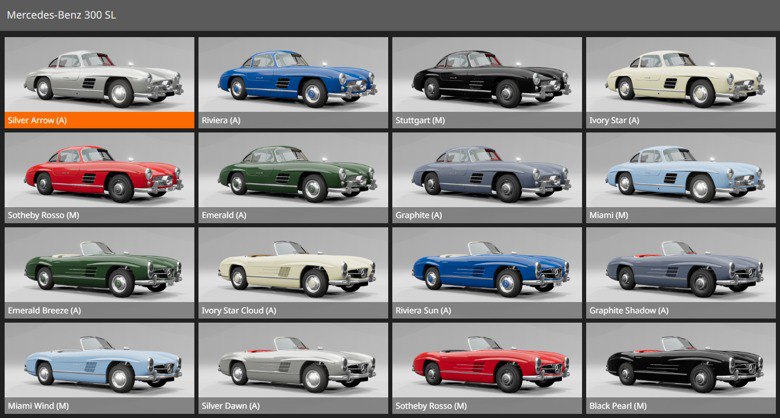Select the red Sotheby Rosso coupe with hardtop
The height and width of the screenshot is (418, 780).
click(100, 170)
